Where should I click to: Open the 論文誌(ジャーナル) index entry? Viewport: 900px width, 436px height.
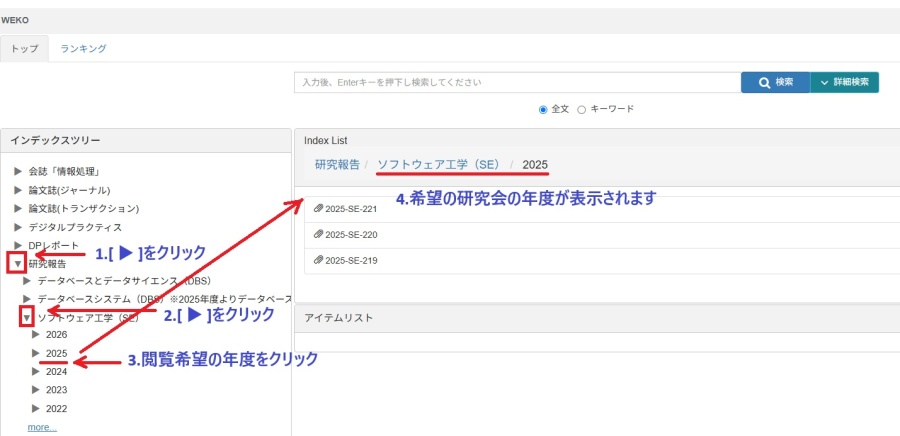pos(69,190)
